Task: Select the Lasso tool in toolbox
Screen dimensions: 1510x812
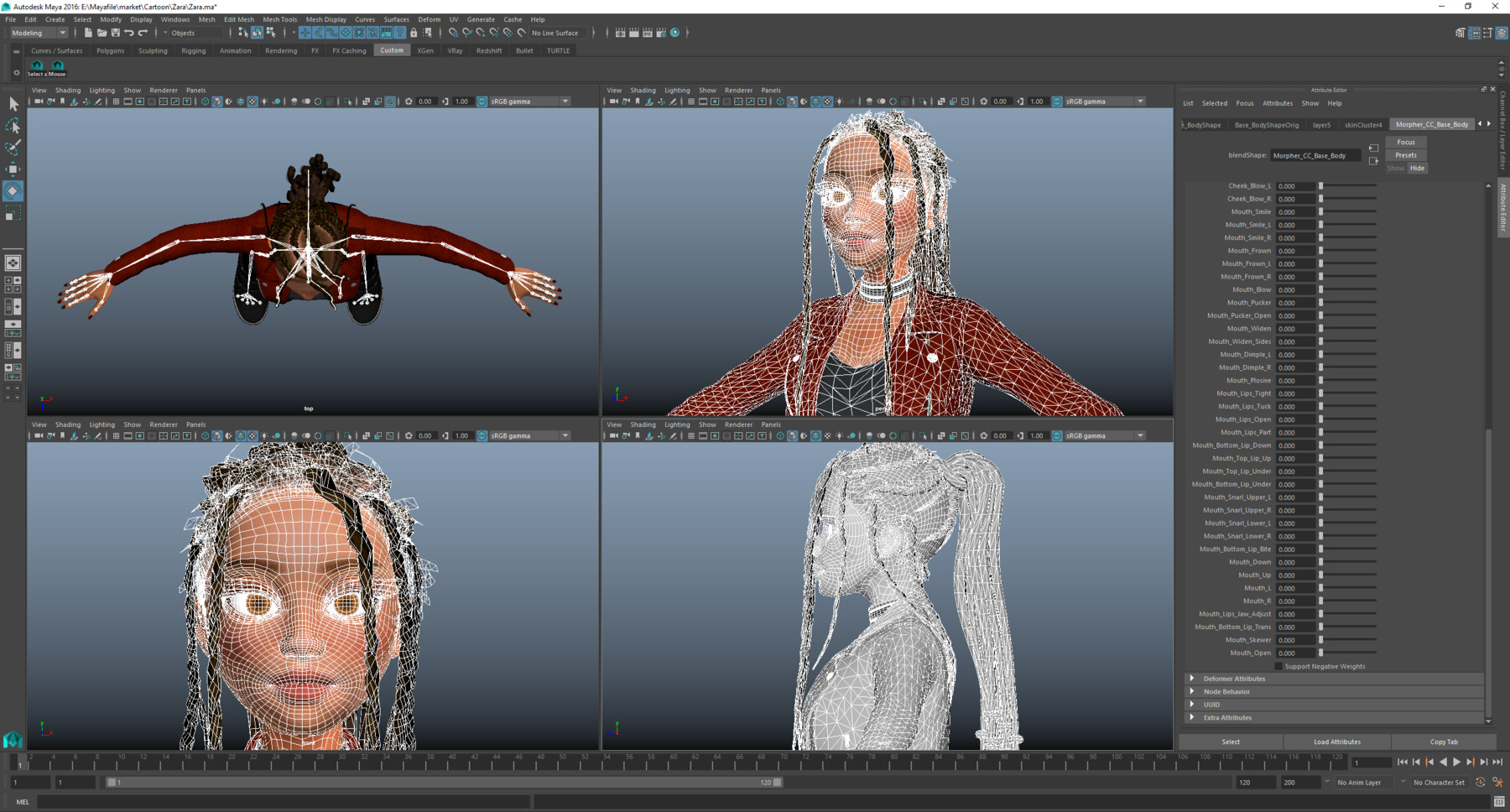Action: click(x=13, y=126)
